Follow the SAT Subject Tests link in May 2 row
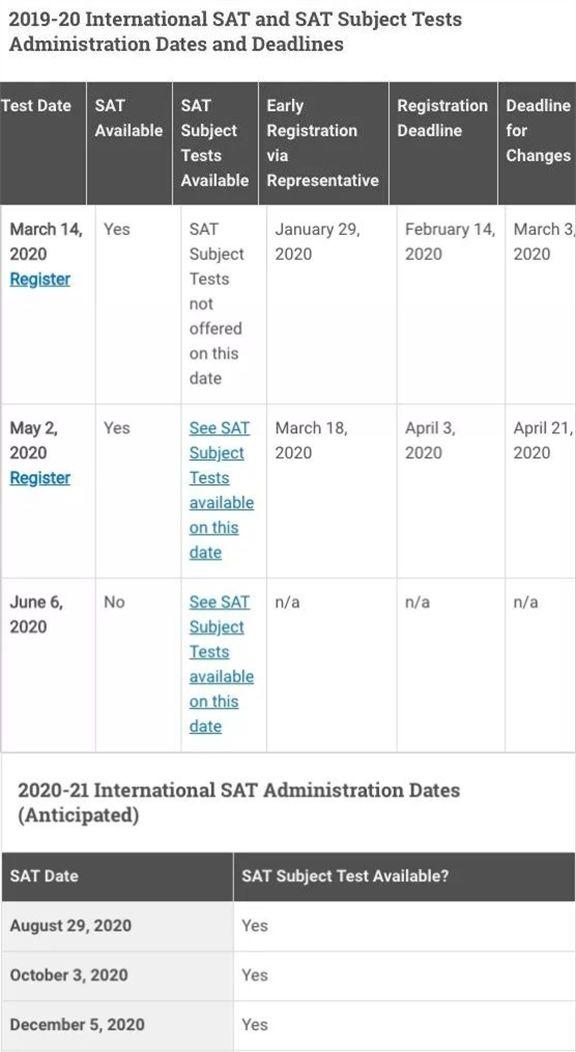The height and width of the screenshot is (1052, 576). [221, 490]
